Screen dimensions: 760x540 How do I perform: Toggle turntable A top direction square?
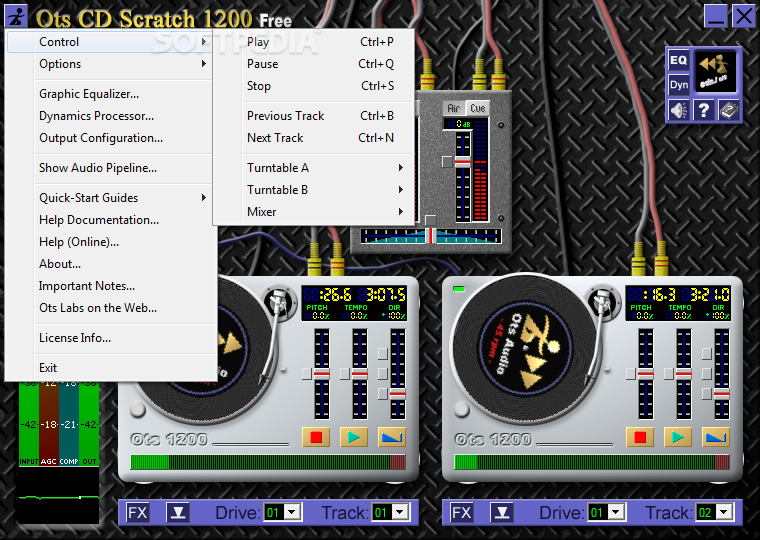(382, 353)
